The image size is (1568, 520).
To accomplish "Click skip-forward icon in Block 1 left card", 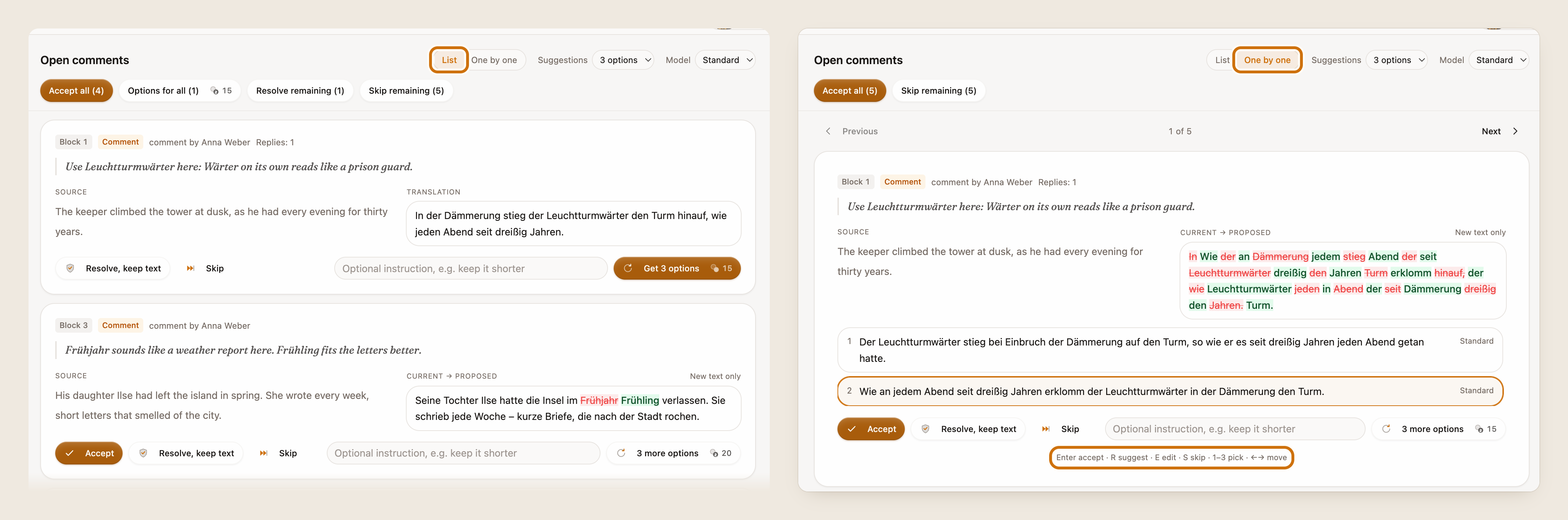I will coord(191,268).
